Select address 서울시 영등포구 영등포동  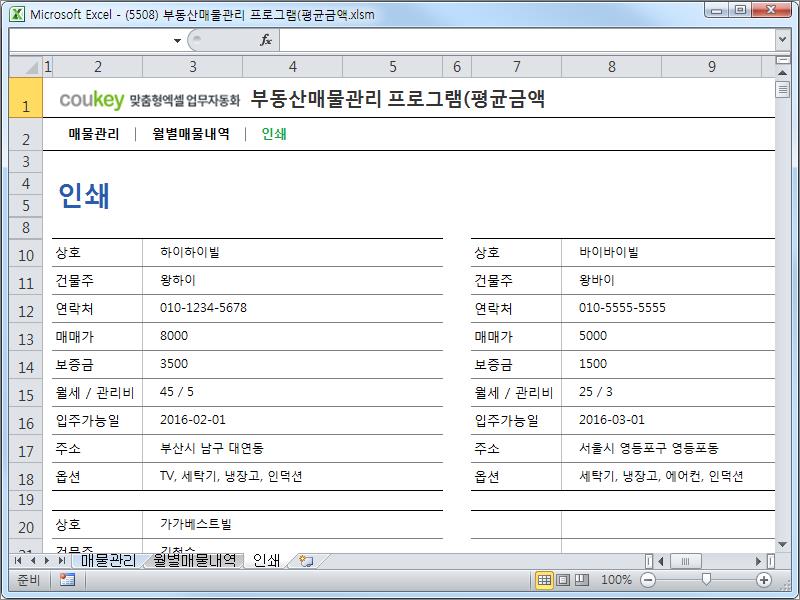point(668,448)
